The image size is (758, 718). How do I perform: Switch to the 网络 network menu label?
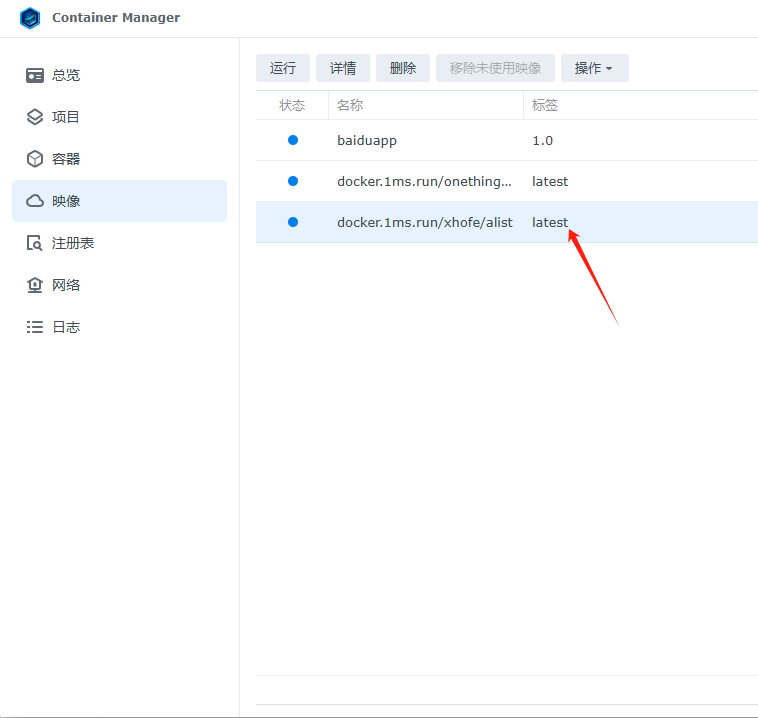pyautogui.click(x=66, y=285)
